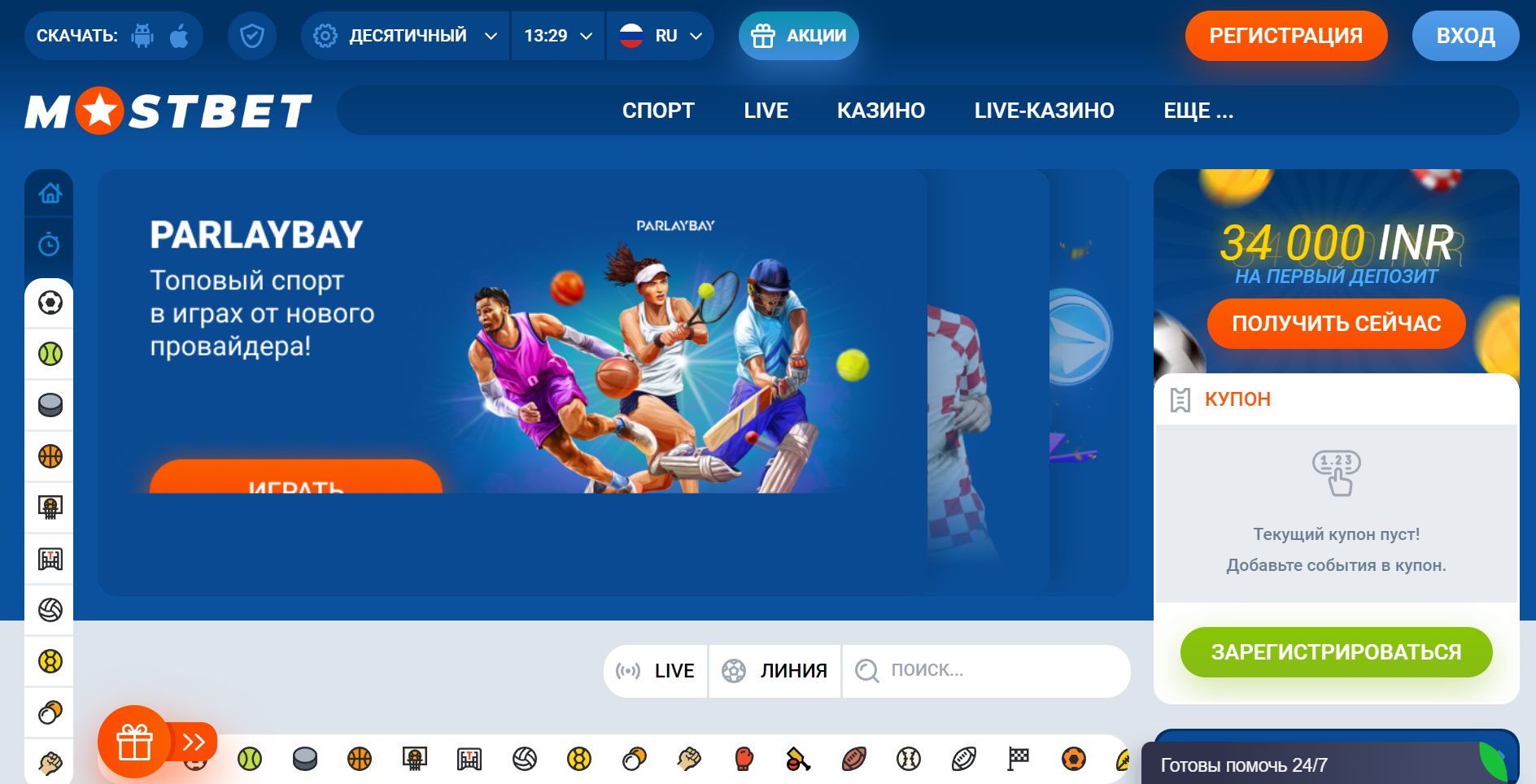Choose the goal net icon in the left sidebar
This screenshot has height=784, width=1536.
pyautogui.click(x=50, y=559)
